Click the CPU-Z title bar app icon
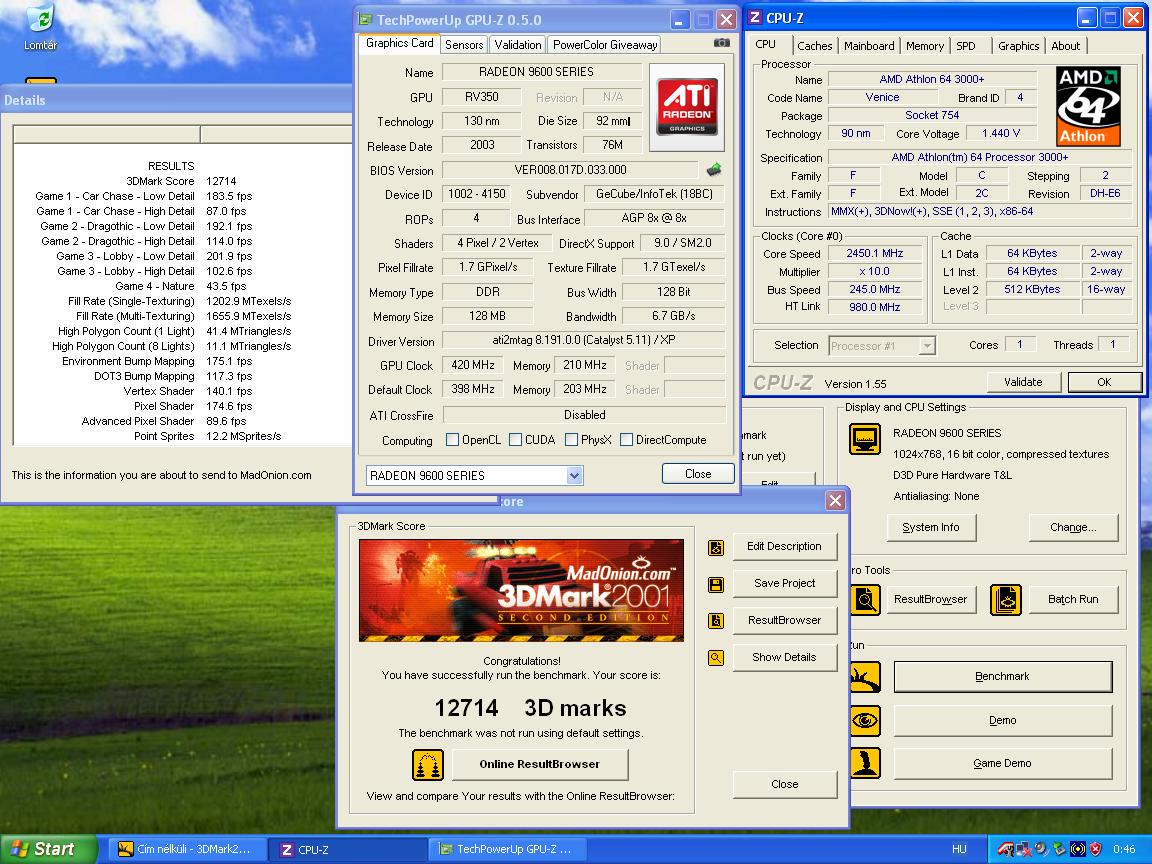The height and width of the screenshot is (864, 1152). click(x=755, y=18)
